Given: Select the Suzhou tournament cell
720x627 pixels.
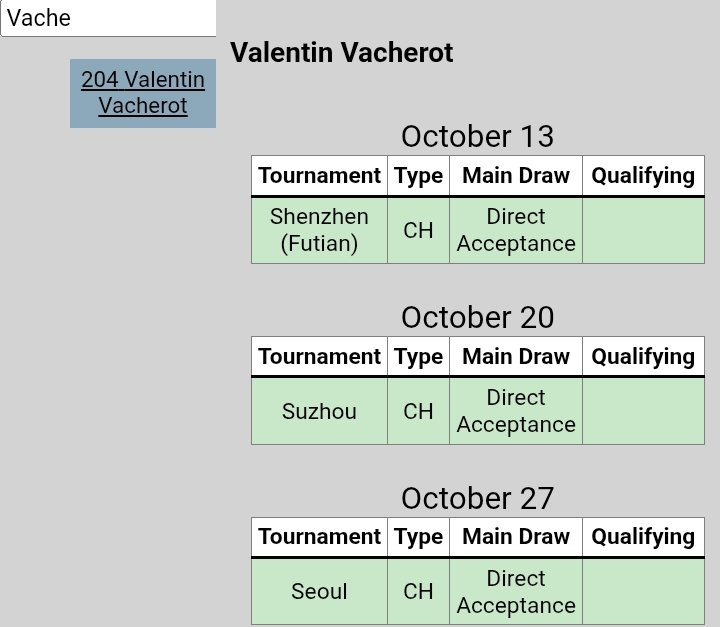Looking at the screenshot, I should [x=320, y=411].
